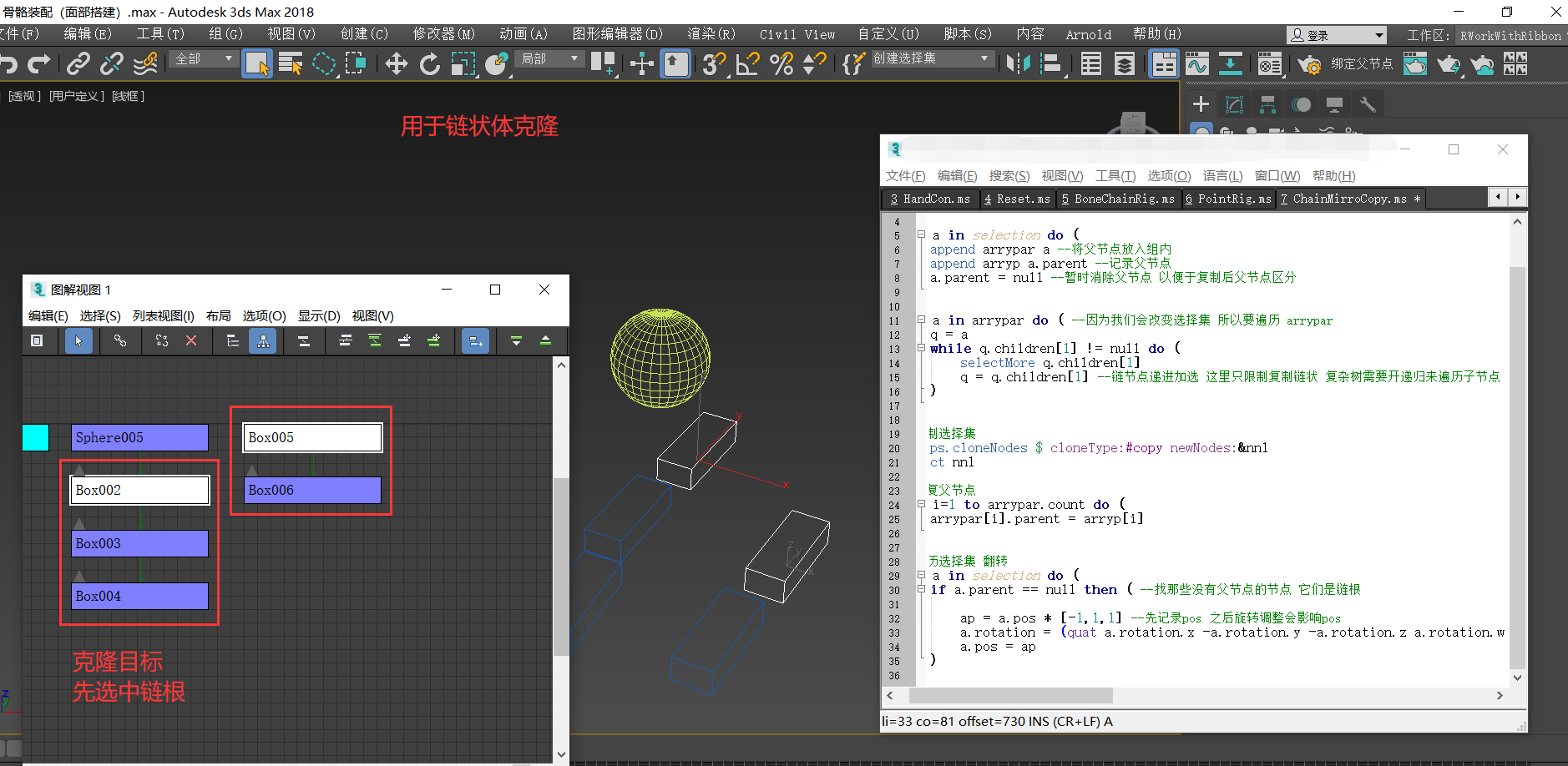Viewport: 1568px width, 766px height.
Task: Open the 渲染(R) menu
Action: (711, 34)
